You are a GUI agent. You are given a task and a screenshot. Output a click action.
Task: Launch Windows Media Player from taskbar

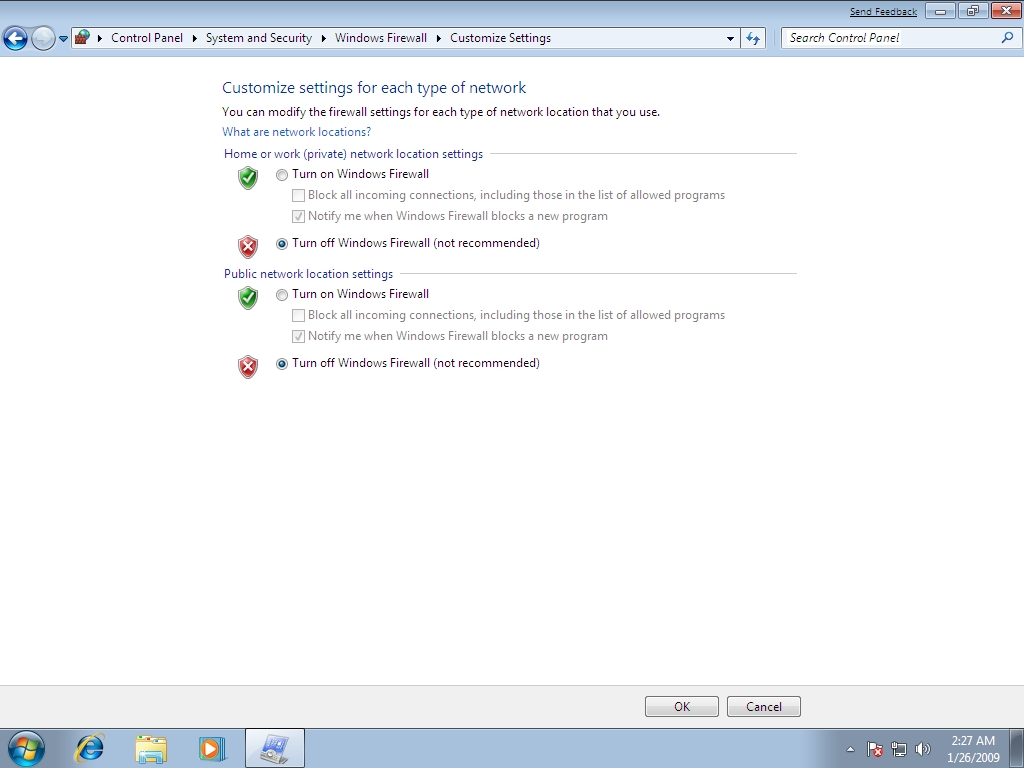click(212, 748)
